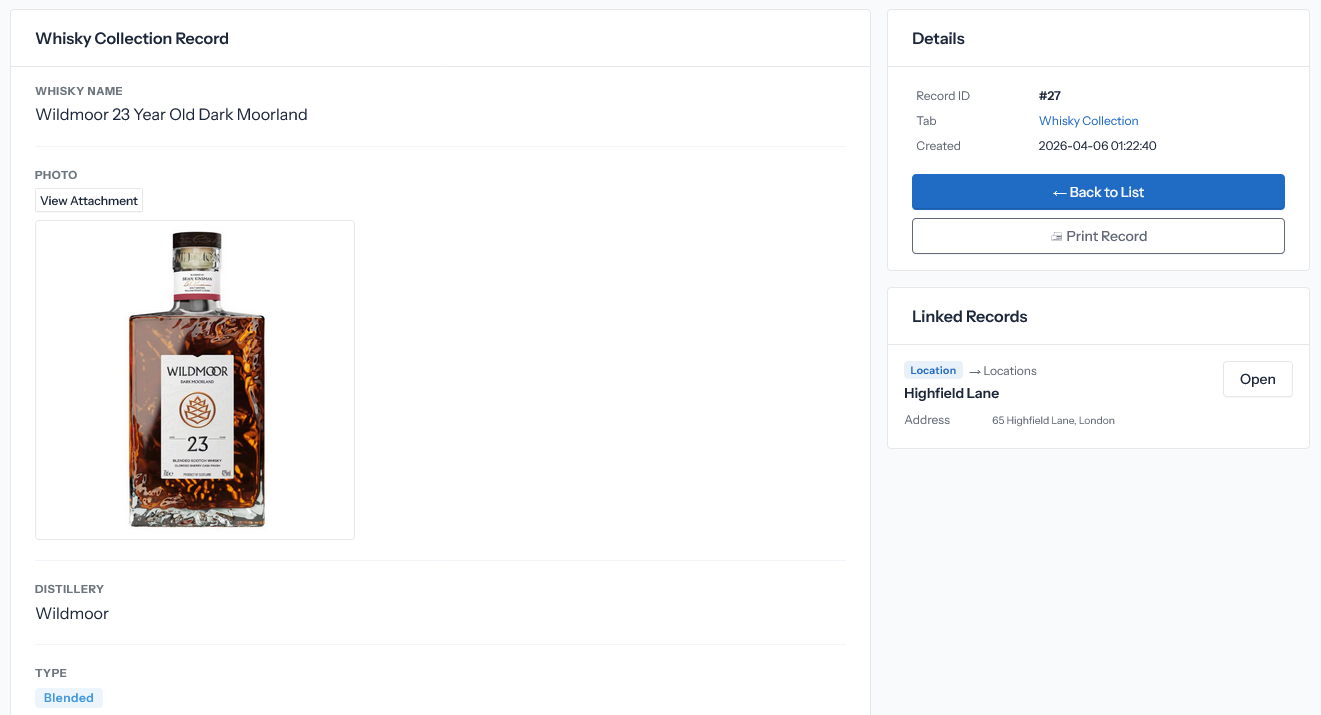The height and width of the screenshot is (715, 1321).
Task: Click the Whisky Collection Record page title
Action: [132, 39]
